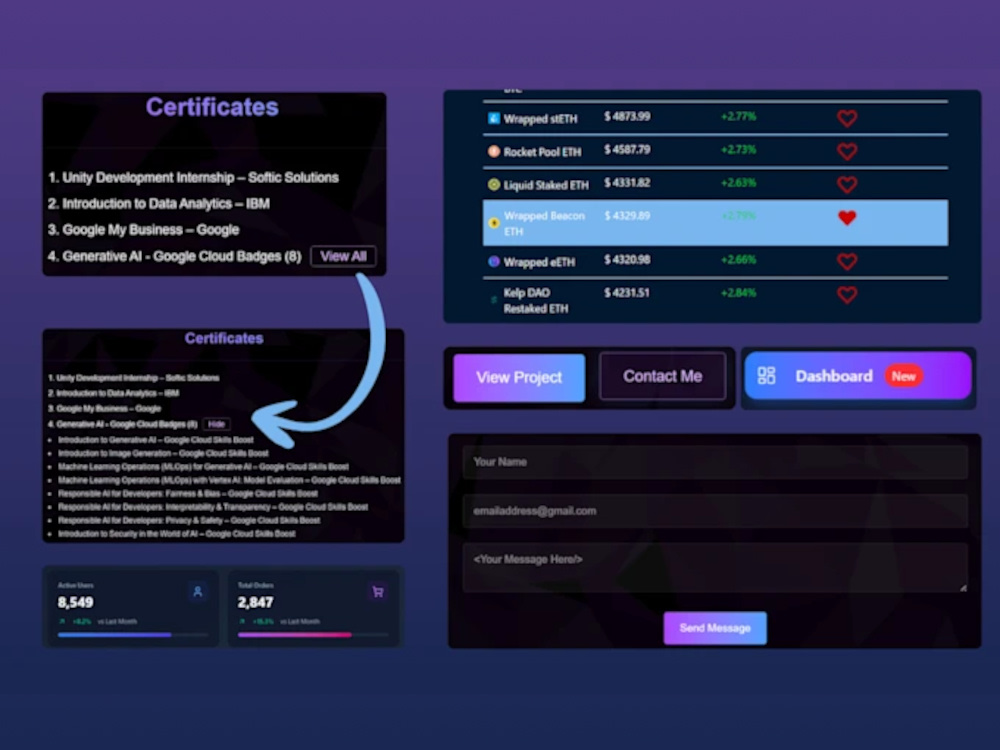
Task: Favorite Rocket Pool ETH heart icon
Action: click(847, 151)
